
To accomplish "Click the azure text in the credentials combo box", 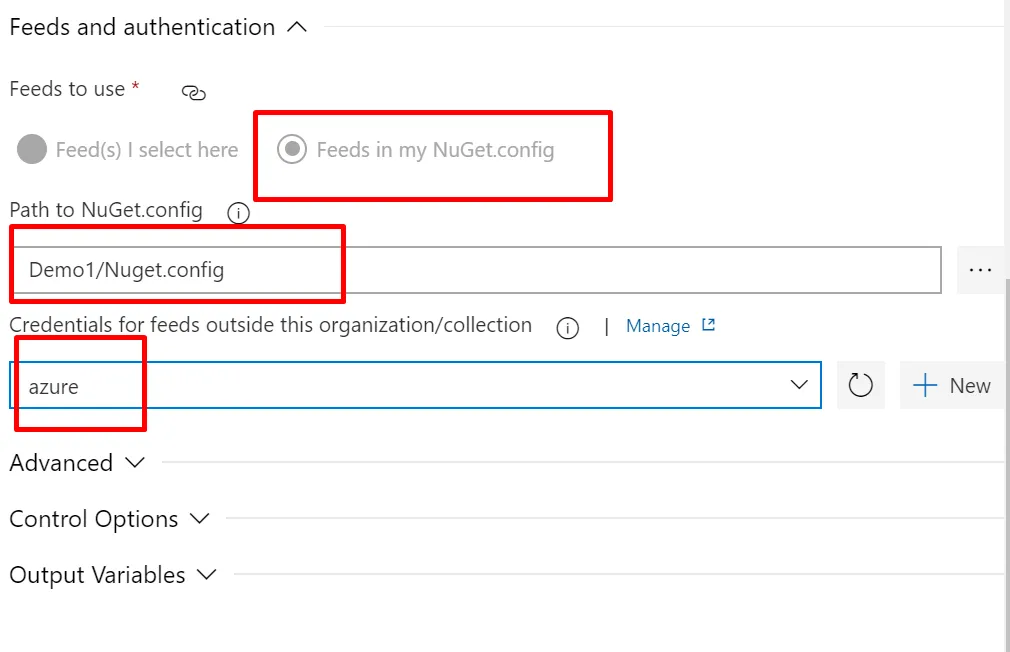I will (54, 387).
